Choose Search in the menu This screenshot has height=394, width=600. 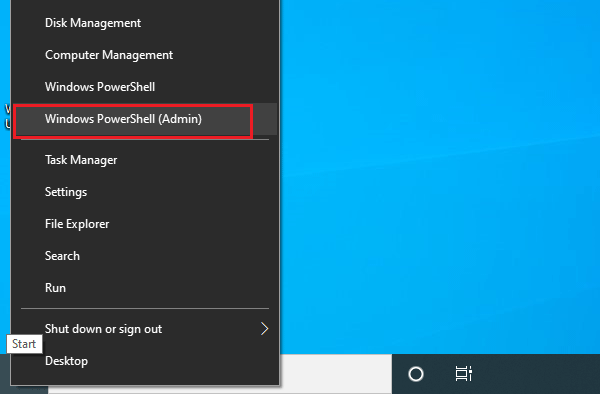pyautogui.click(x=145, y=256)
